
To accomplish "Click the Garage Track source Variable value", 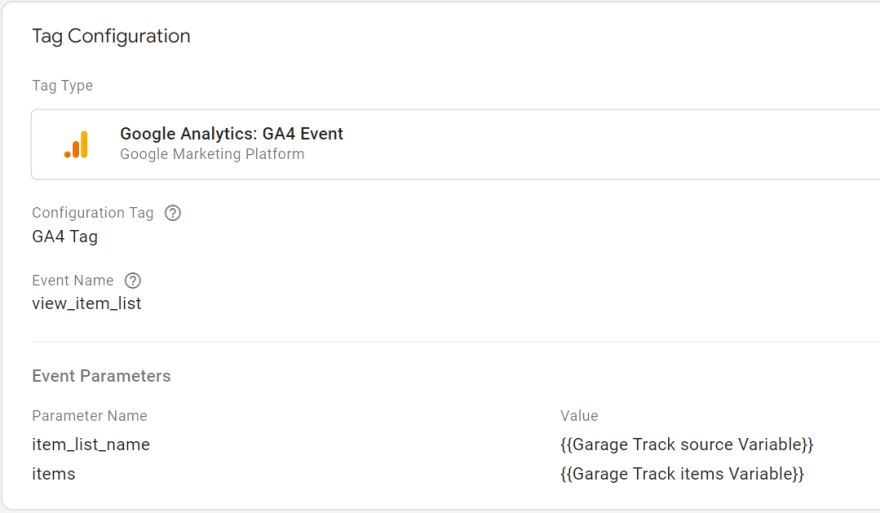I will [x=687, y=444].
